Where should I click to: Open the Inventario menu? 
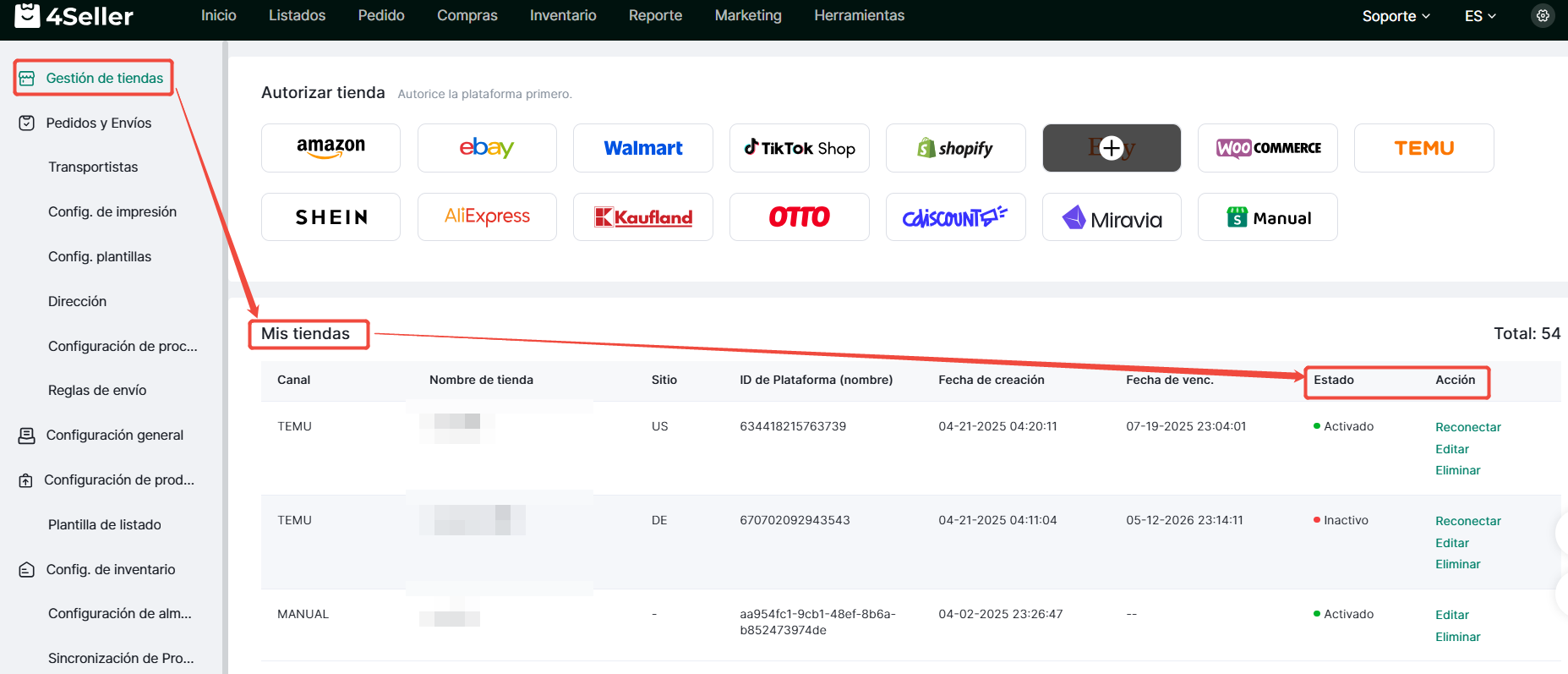click(x=563, y=15)
